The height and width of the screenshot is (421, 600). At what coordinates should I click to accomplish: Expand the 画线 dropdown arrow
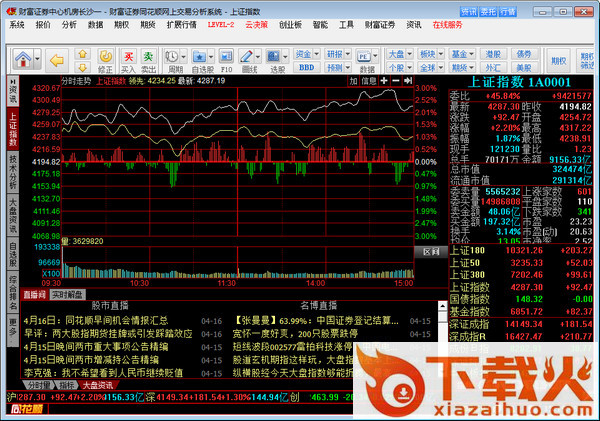pos(258,57)
